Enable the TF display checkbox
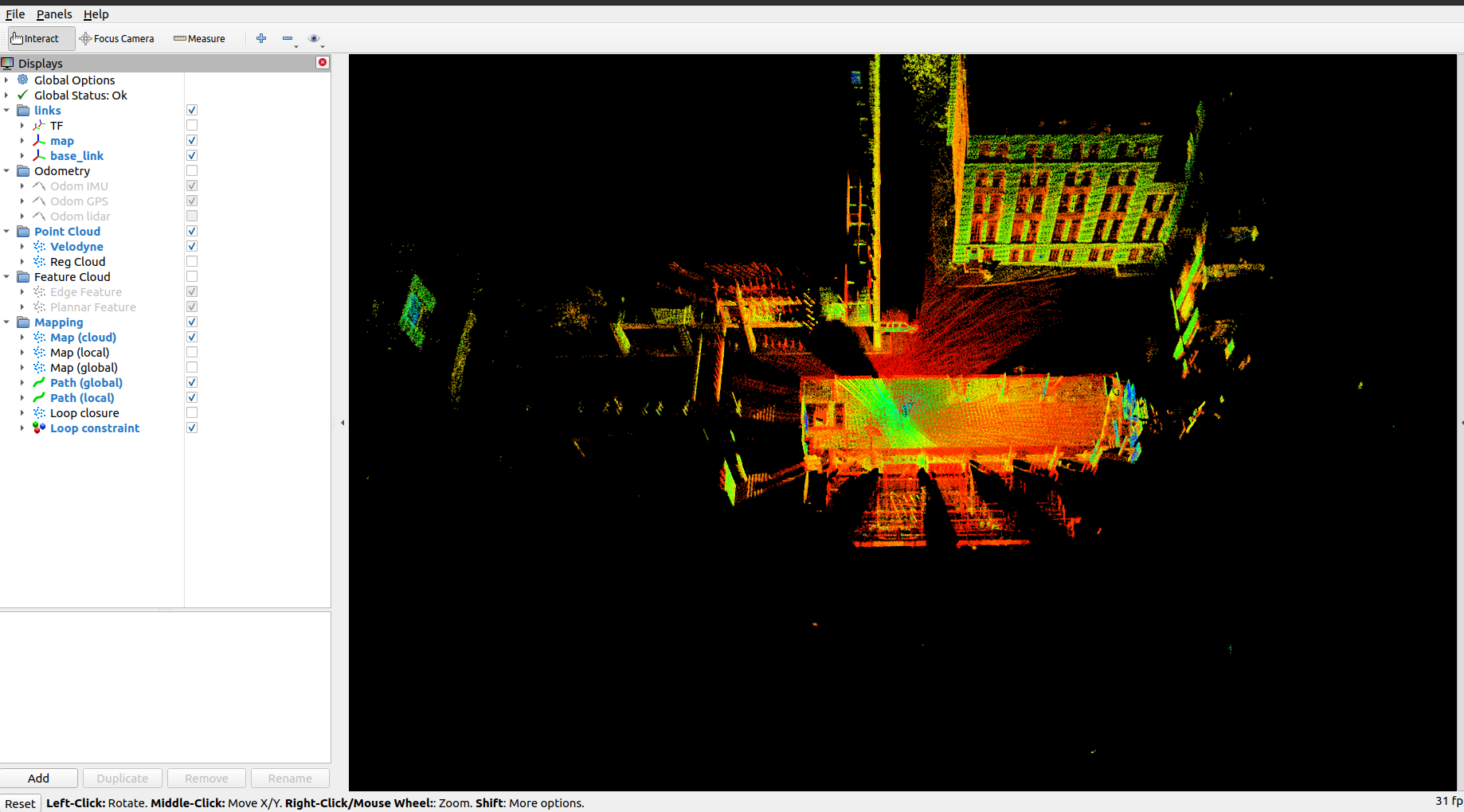The height and width of the screenshot is (812, 1464). tap(192, 125)
